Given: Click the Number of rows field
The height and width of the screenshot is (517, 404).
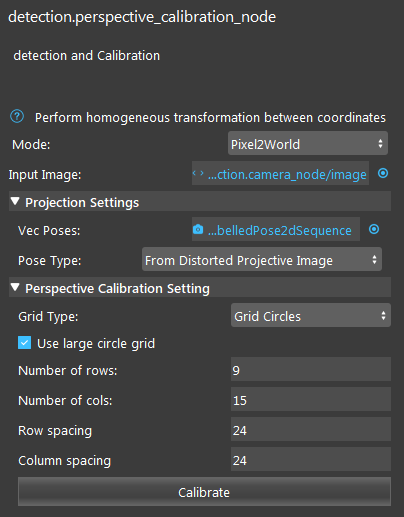Looking at the screenshot, I should (311, 369).
